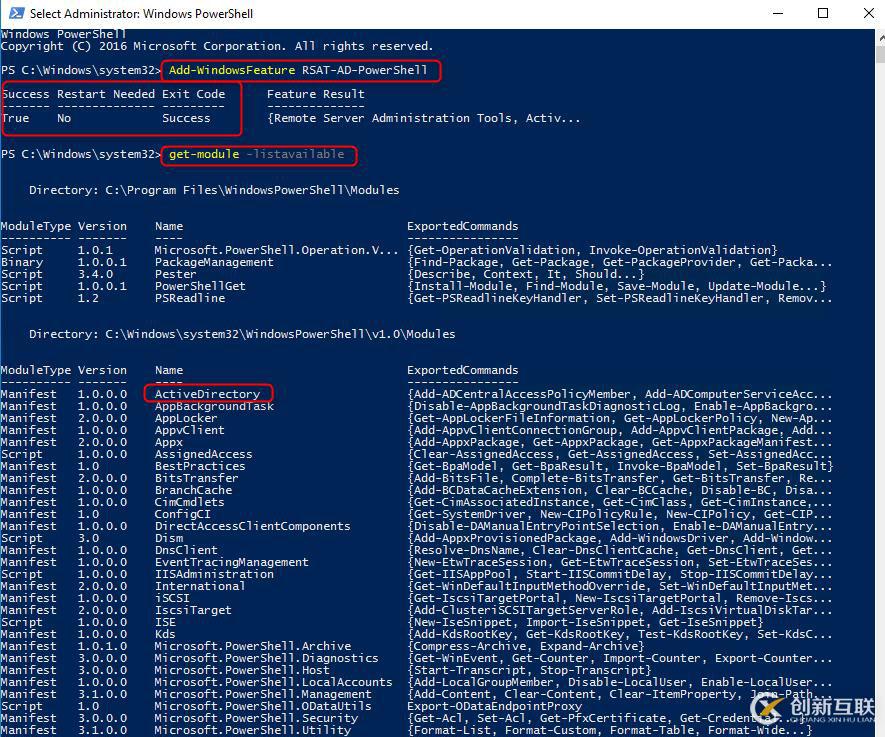Click 'Directory: C:\Program Files\WindowsPowerShell\Modules' line

pos(214,190)
